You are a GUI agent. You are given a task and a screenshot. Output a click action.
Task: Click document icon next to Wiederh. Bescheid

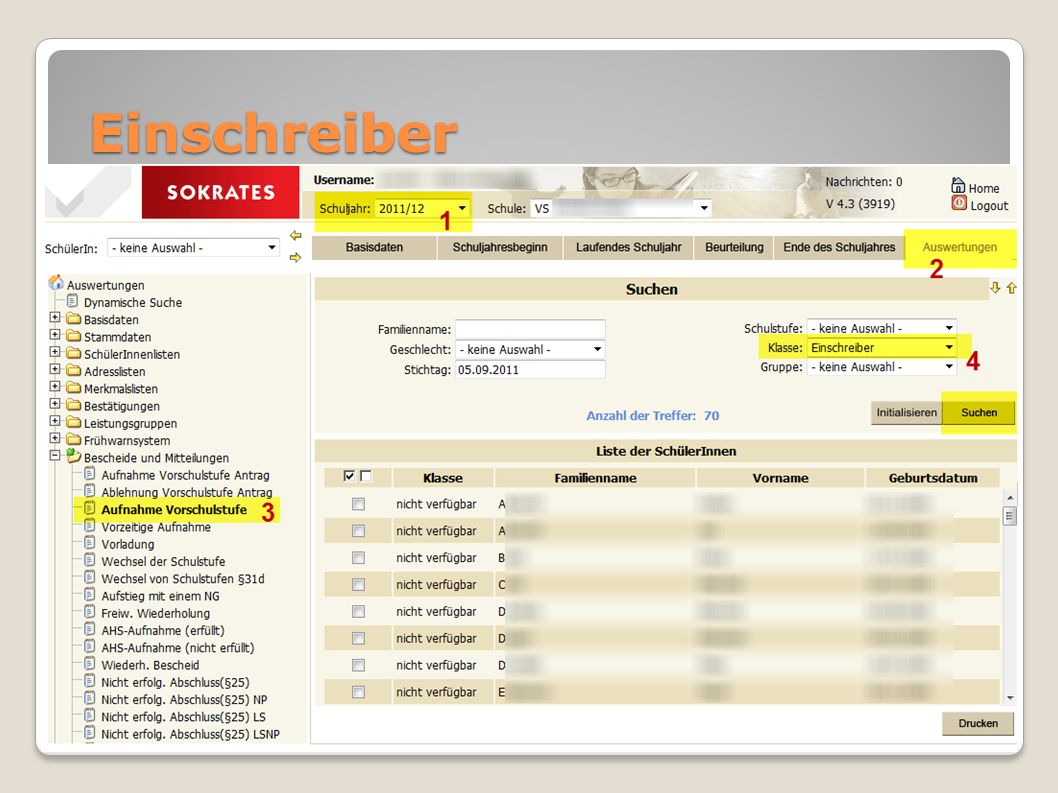pyautogui.click(x=90, y=664)
